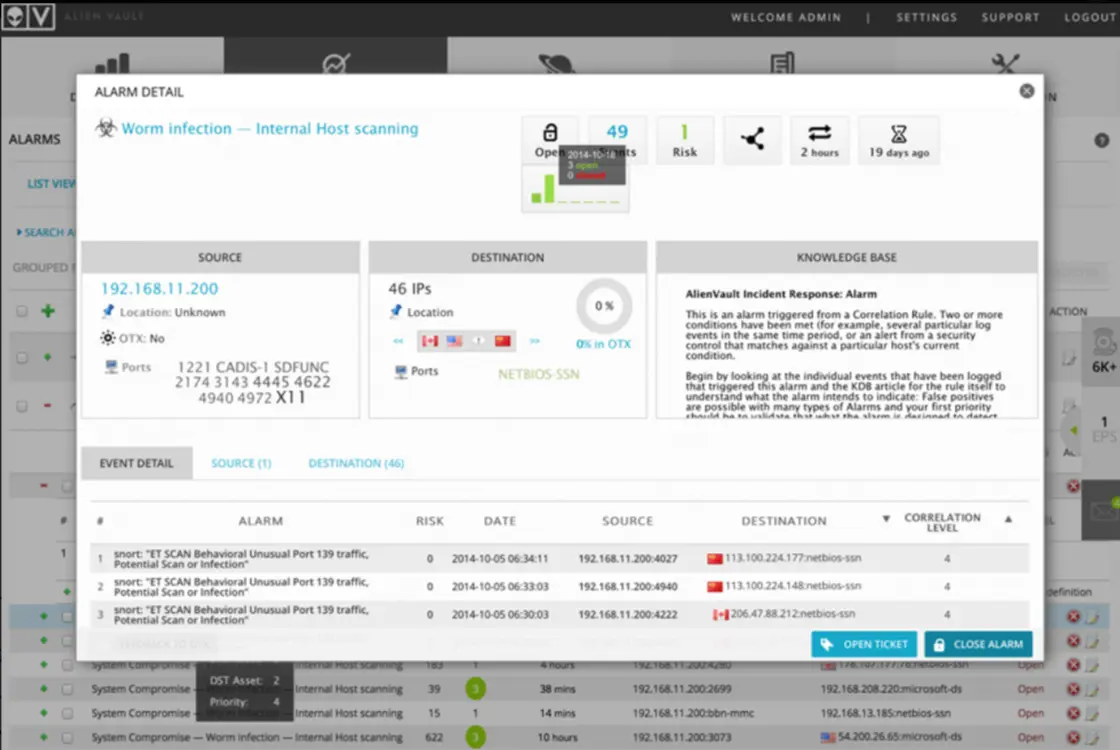Click Open status on 10 hours row
1120x750 pixels.
1030,737
